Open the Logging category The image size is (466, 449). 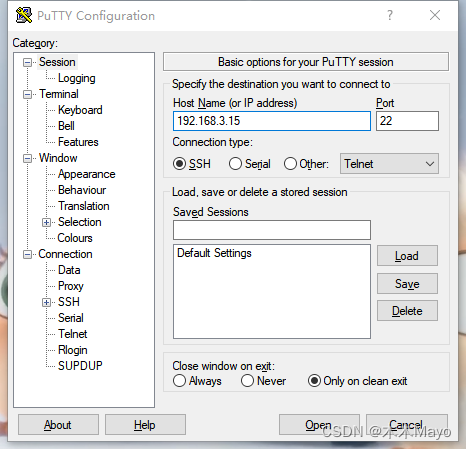(x=77, y=78)
